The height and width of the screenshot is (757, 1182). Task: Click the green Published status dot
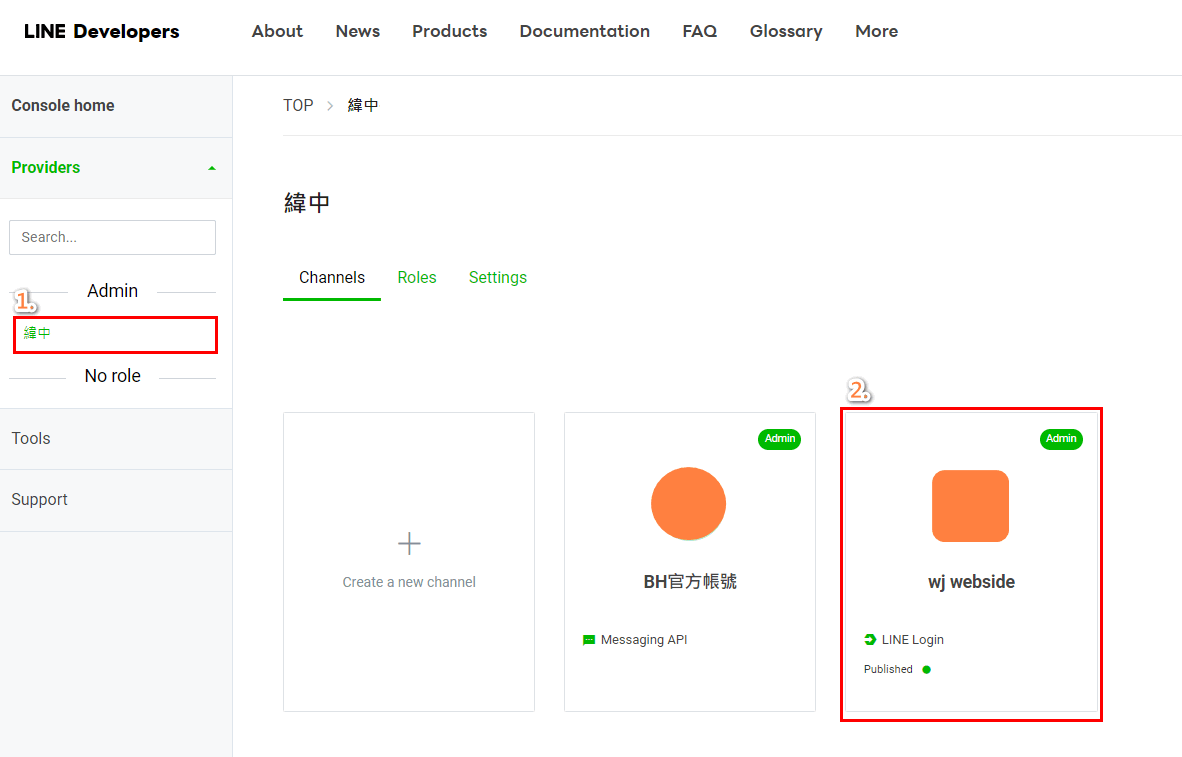926,670
